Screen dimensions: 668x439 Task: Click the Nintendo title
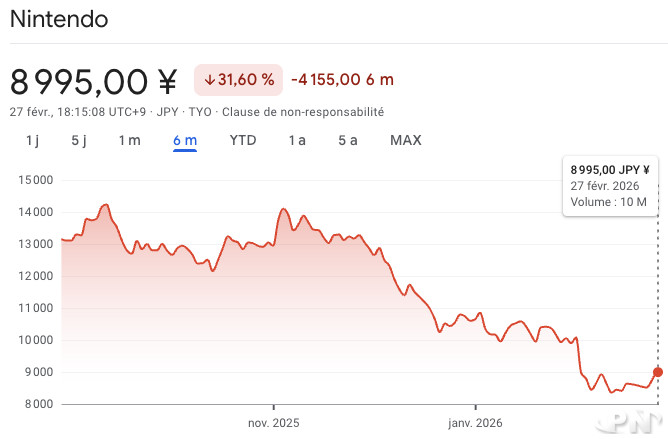(59, 19)
